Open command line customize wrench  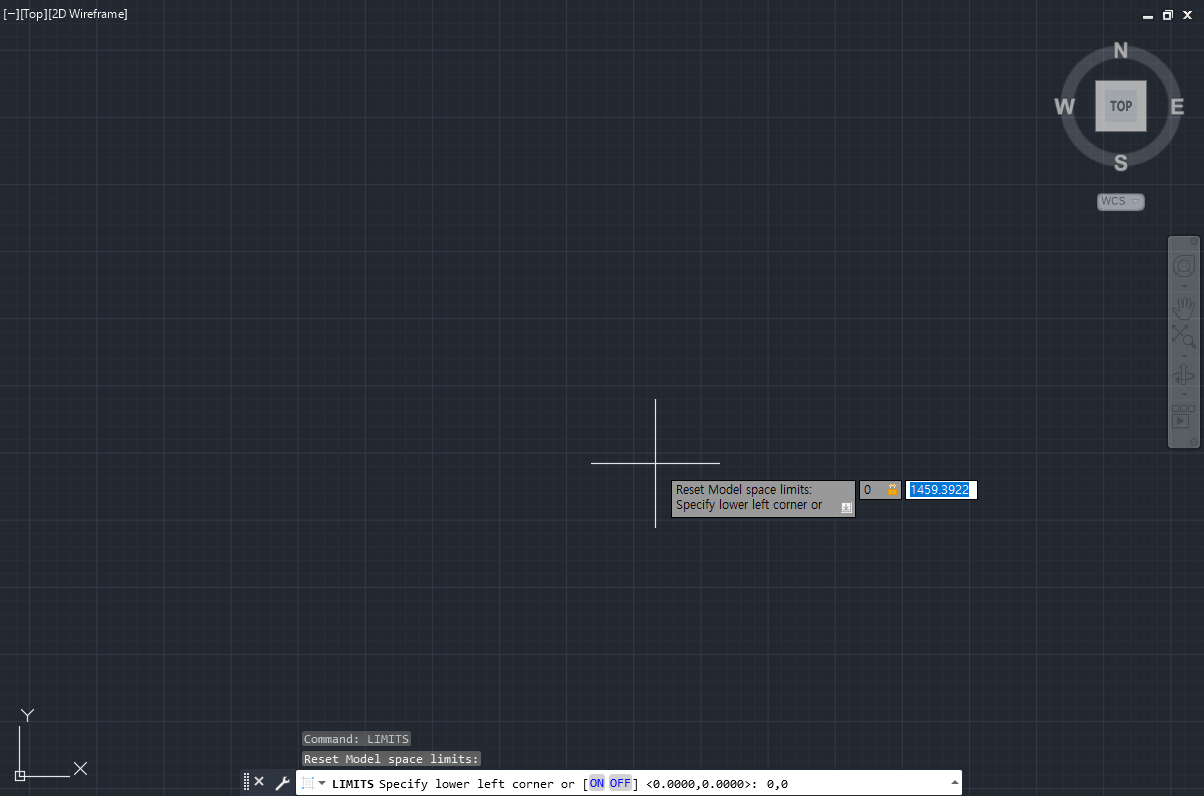[x=281, y=783]
